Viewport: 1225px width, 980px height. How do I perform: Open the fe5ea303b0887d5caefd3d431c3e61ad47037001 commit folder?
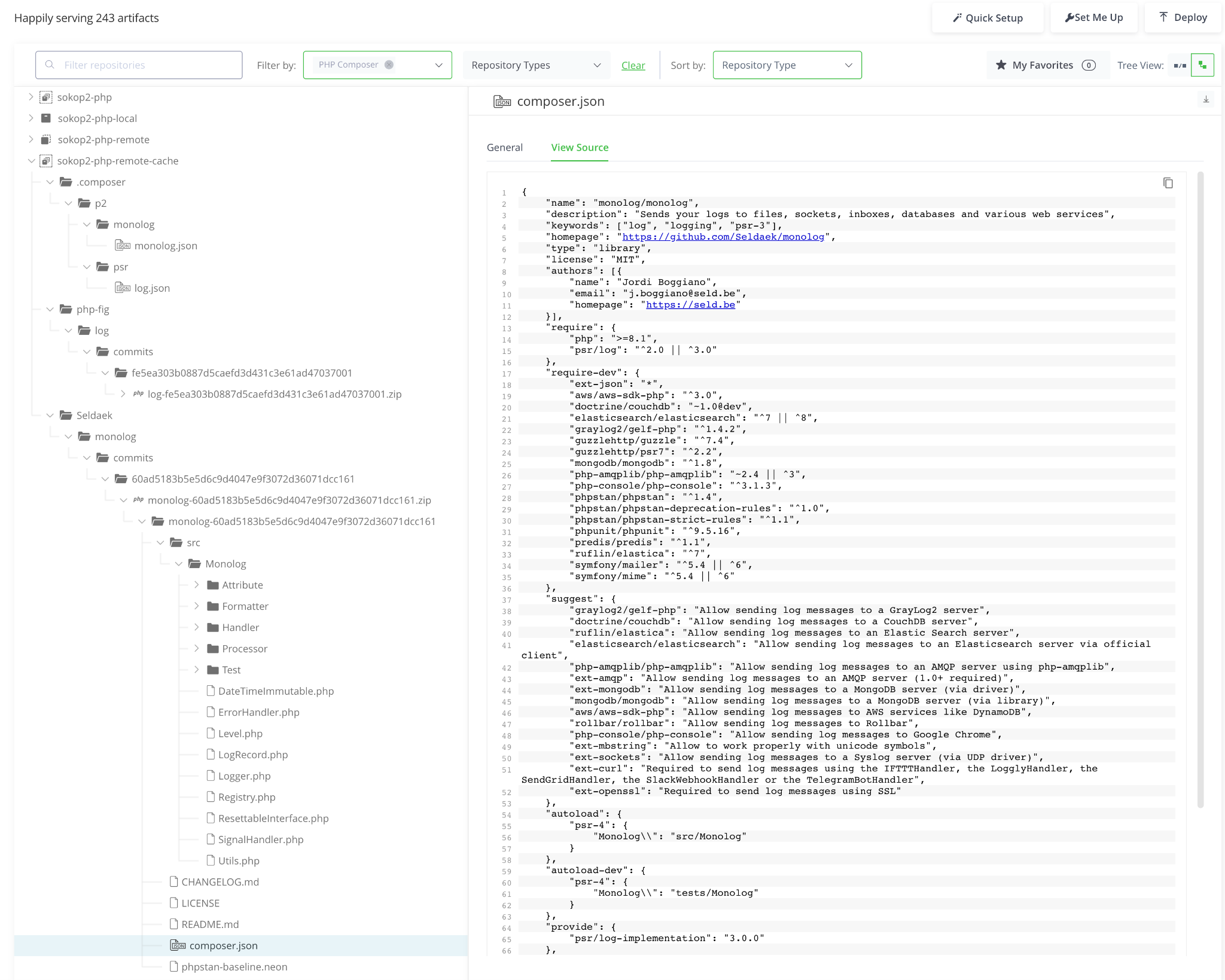coord(242,373)
